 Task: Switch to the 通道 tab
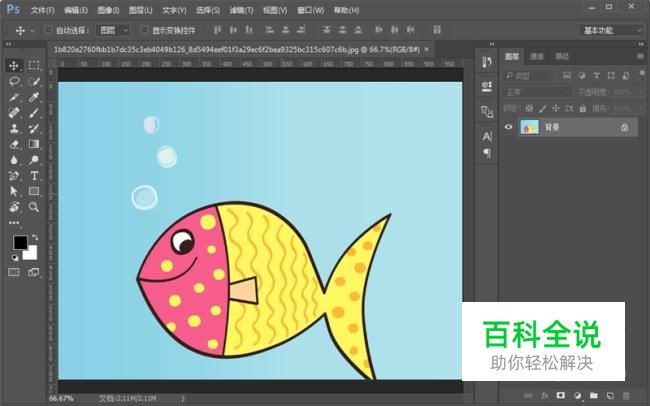537,56
